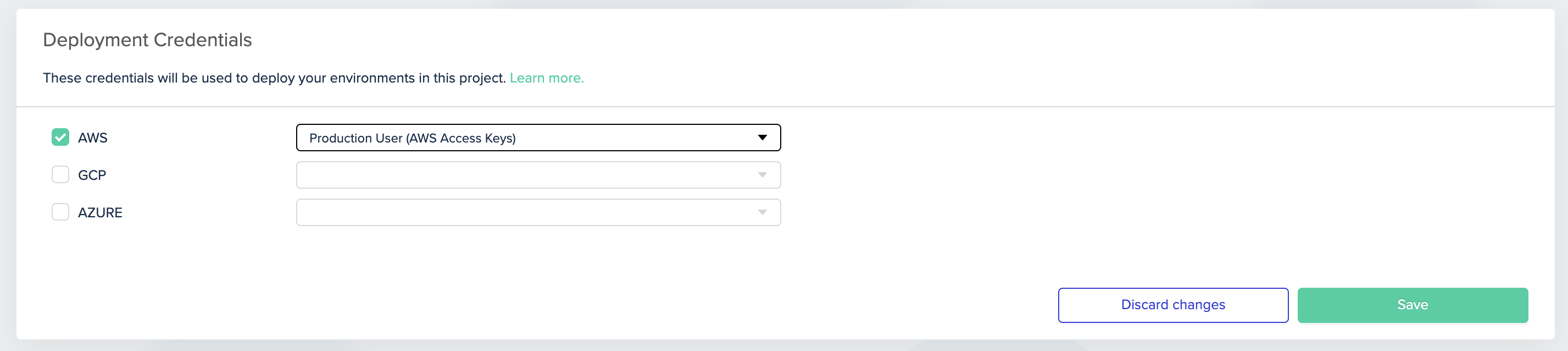Click the credentials description sentence
This screenshot has height=351, width=1568.
click(x=274, y=78)
